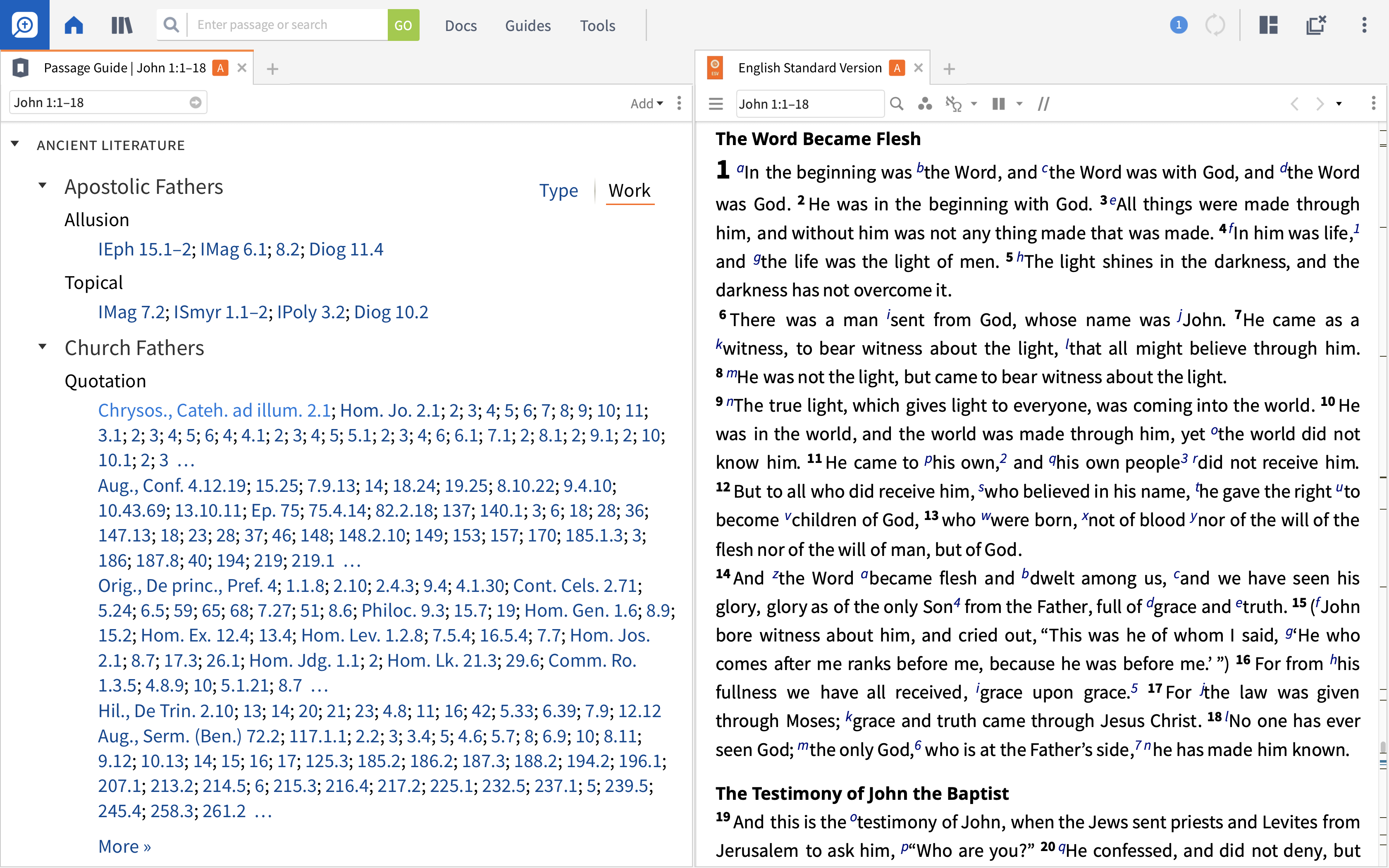
Task: Collapse the Apostolic Fathers group
Action: pos(43,186)
